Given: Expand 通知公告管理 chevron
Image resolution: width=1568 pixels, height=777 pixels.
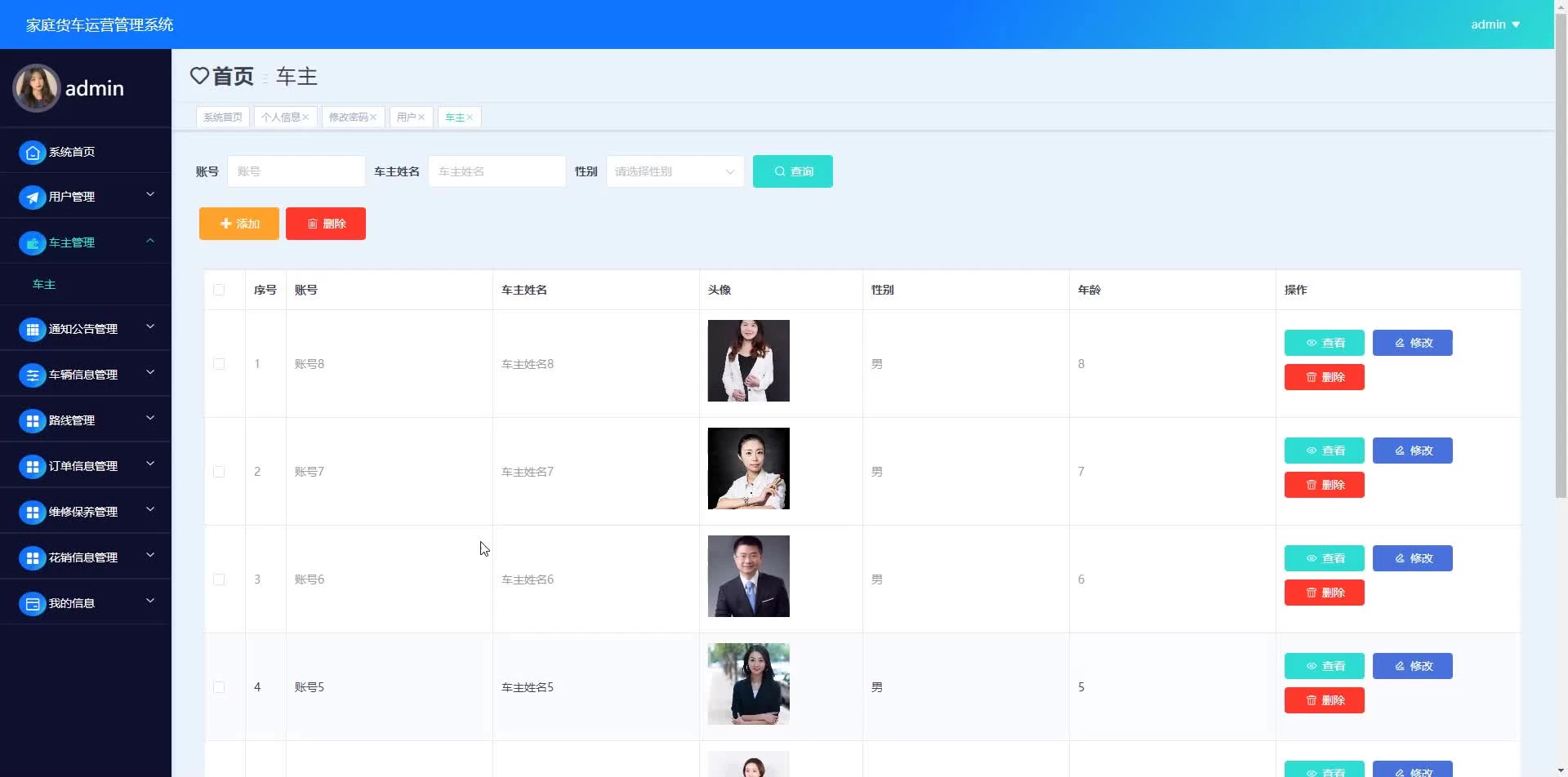Looking at the screenshot, I should (x=150, y=326).
